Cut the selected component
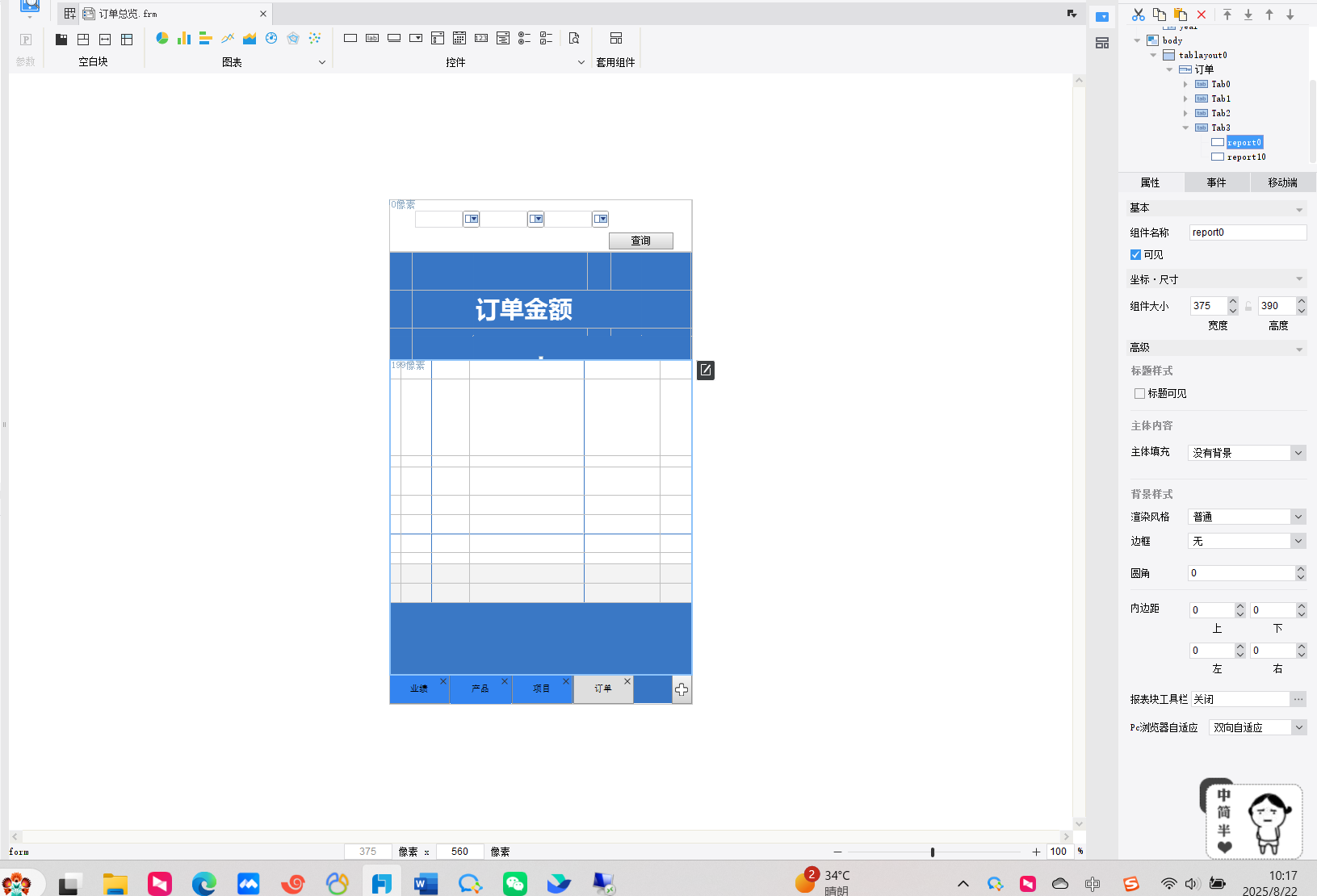The height and width of the screenshot is (896, 1317). click(x=1139, y=15)
